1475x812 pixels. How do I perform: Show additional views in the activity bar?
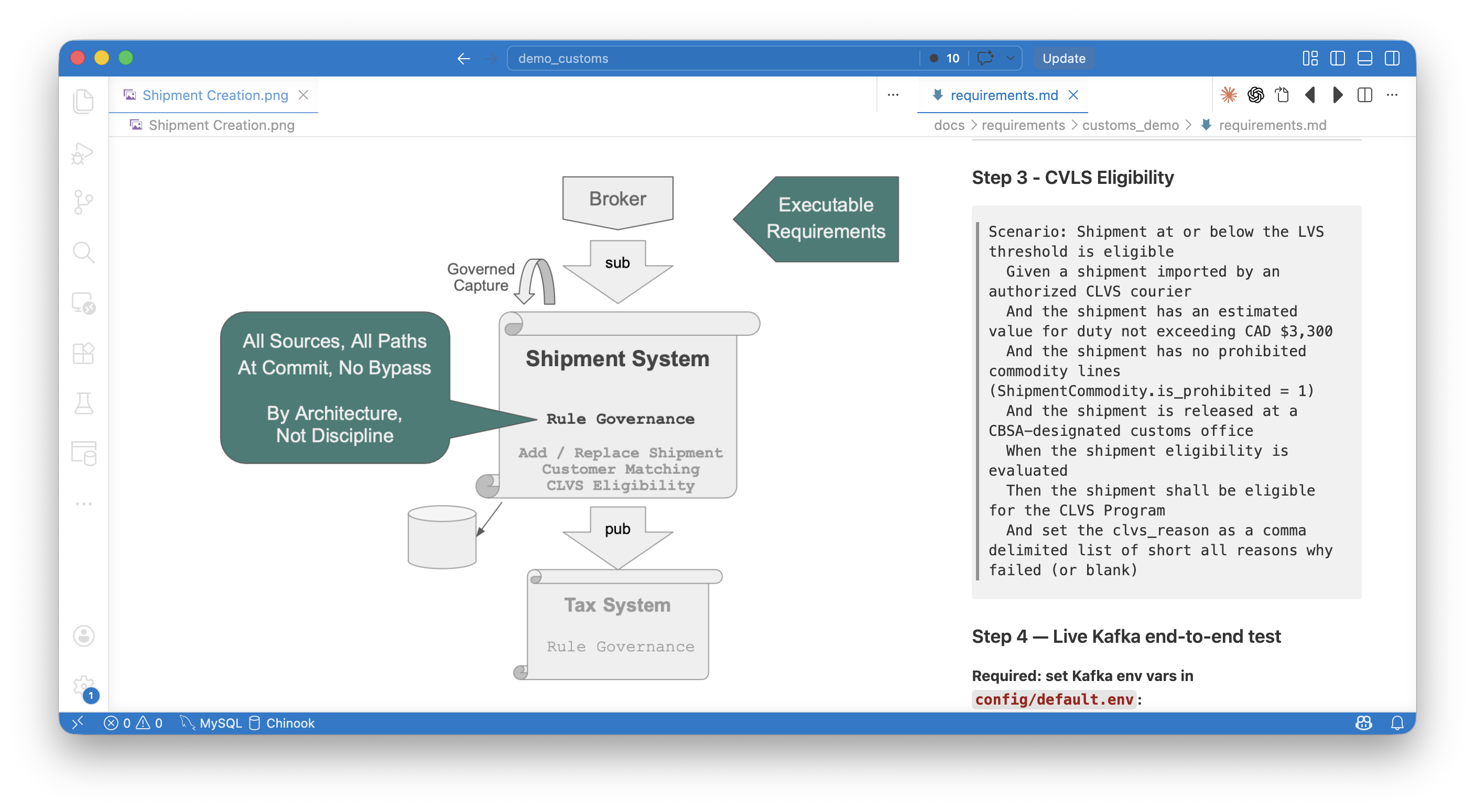click(x=83, y=504)
